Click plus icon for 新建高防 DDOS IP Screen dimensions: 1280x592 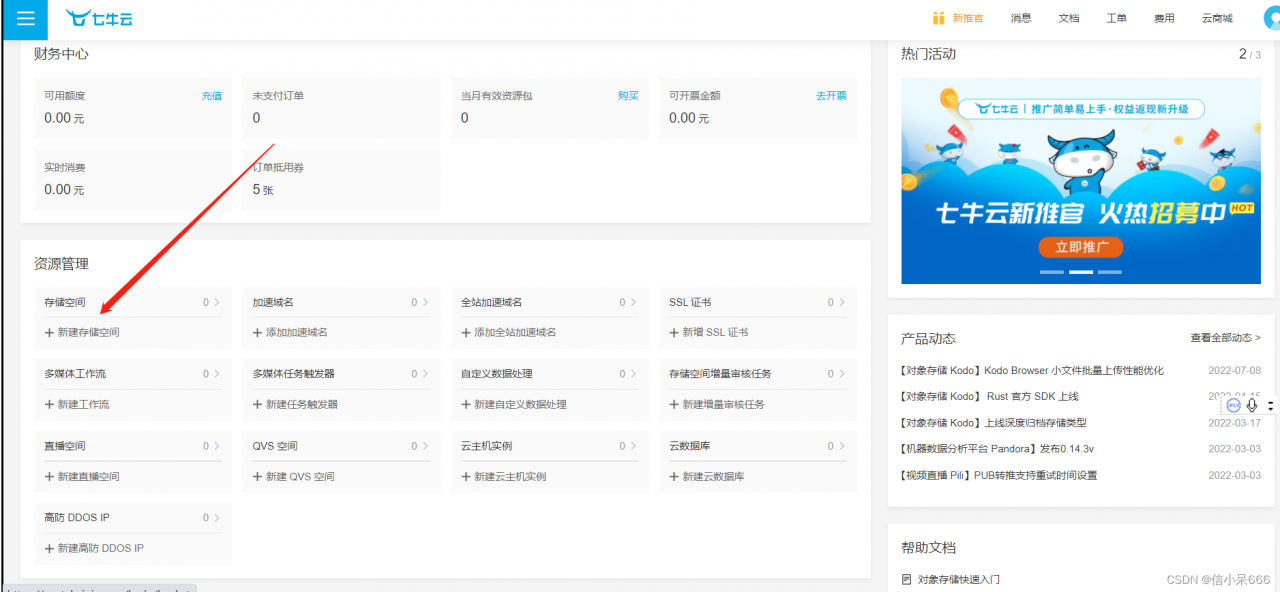(x=49, y=548)
